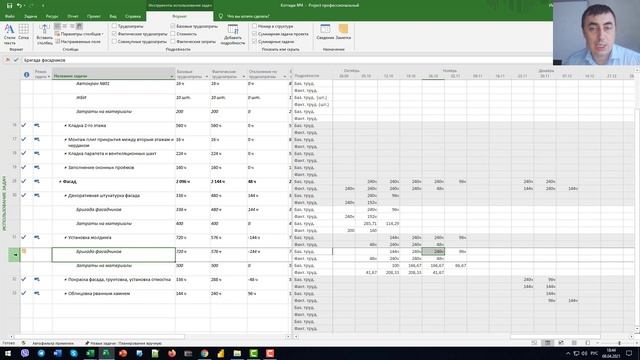Open Firefox from the Windows taskbar
The height and width of the screenshot is (360, 640).
point(172,353)
